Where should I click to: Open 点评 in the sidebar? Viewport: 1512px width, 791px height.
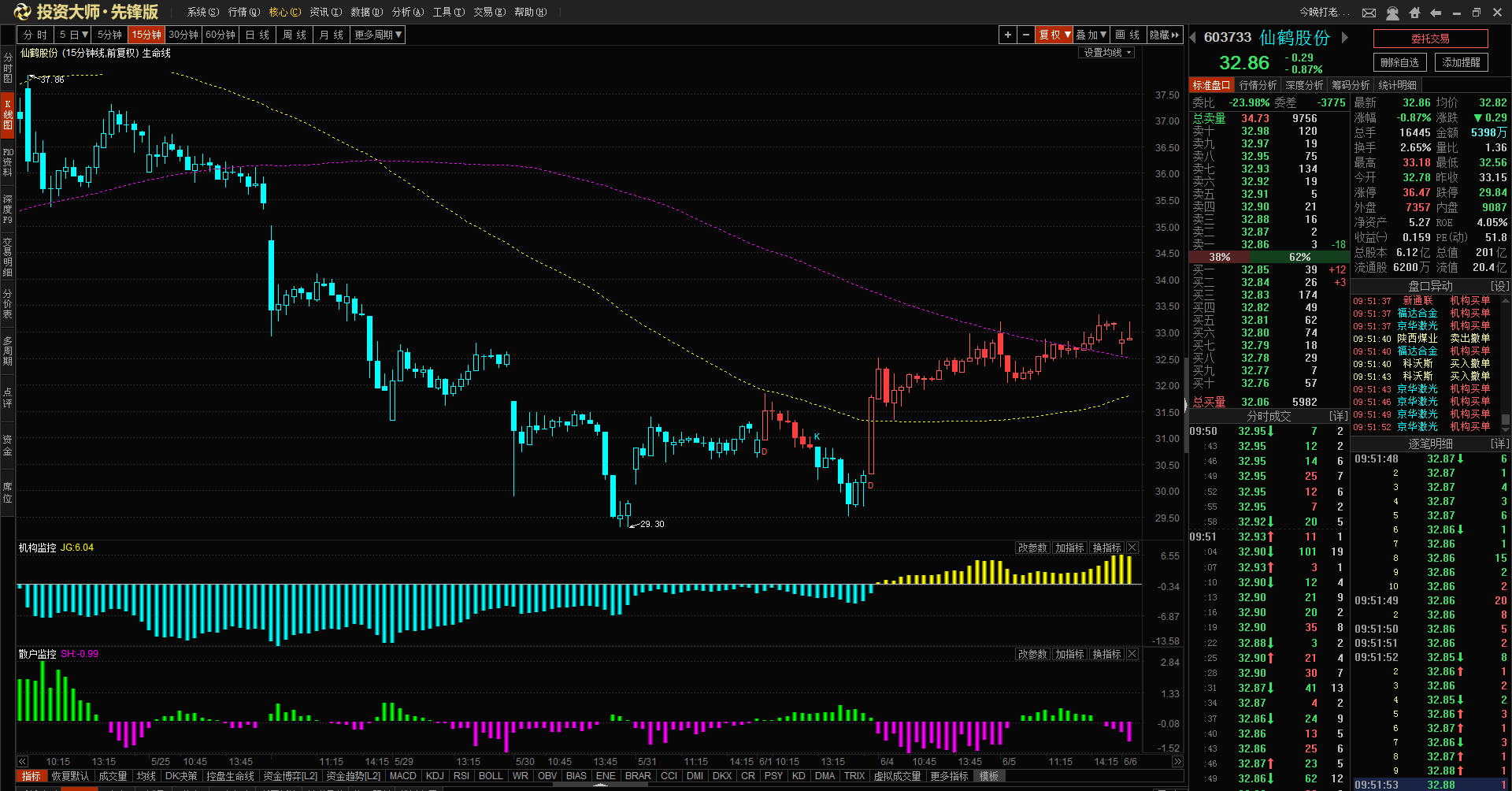pos(7,397)
